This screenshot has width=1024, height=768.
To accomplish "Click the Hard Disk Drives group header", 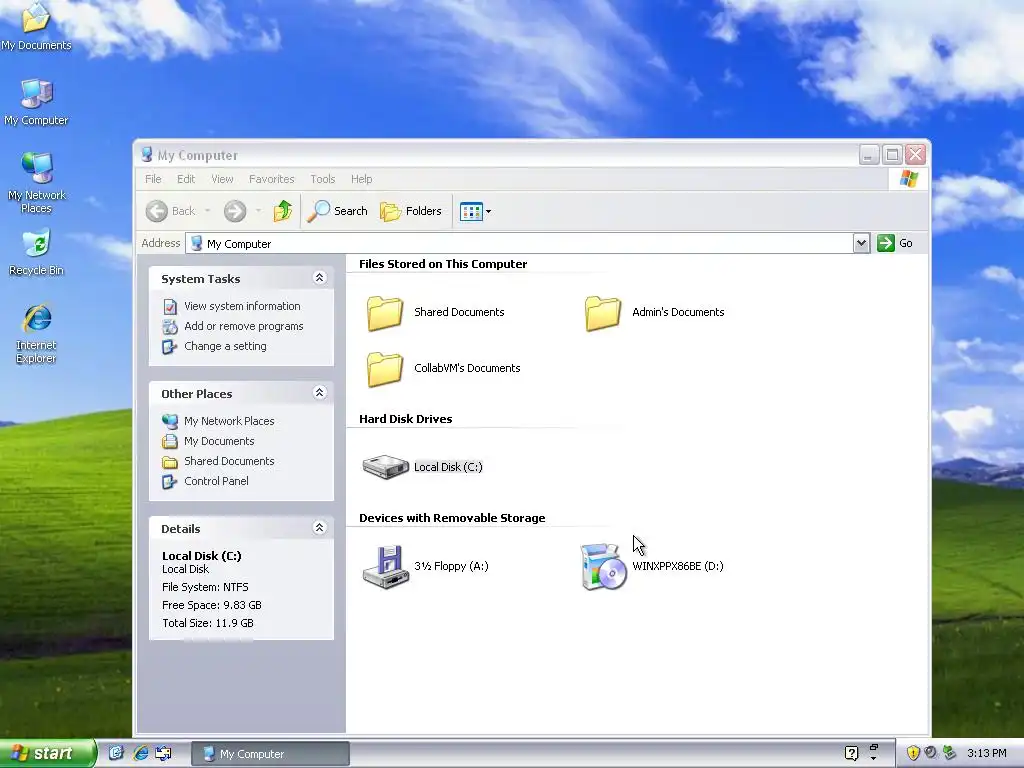I will (x=406, y=419).
